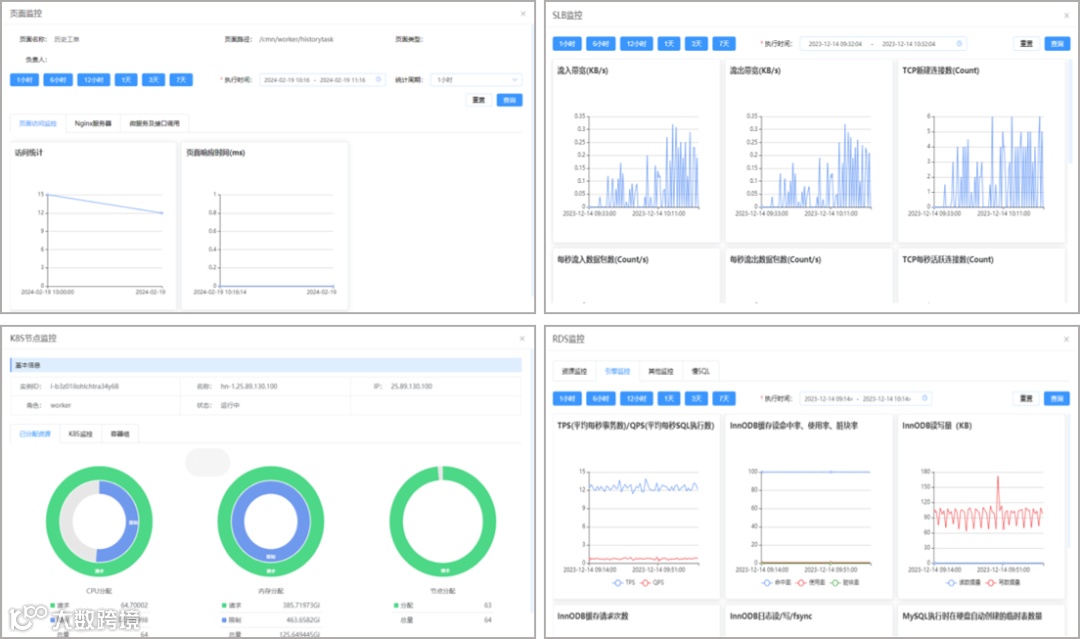1080x639 pixels.
Task: Click the 内存分配 donut chart
Action: [x=271, y=521]
